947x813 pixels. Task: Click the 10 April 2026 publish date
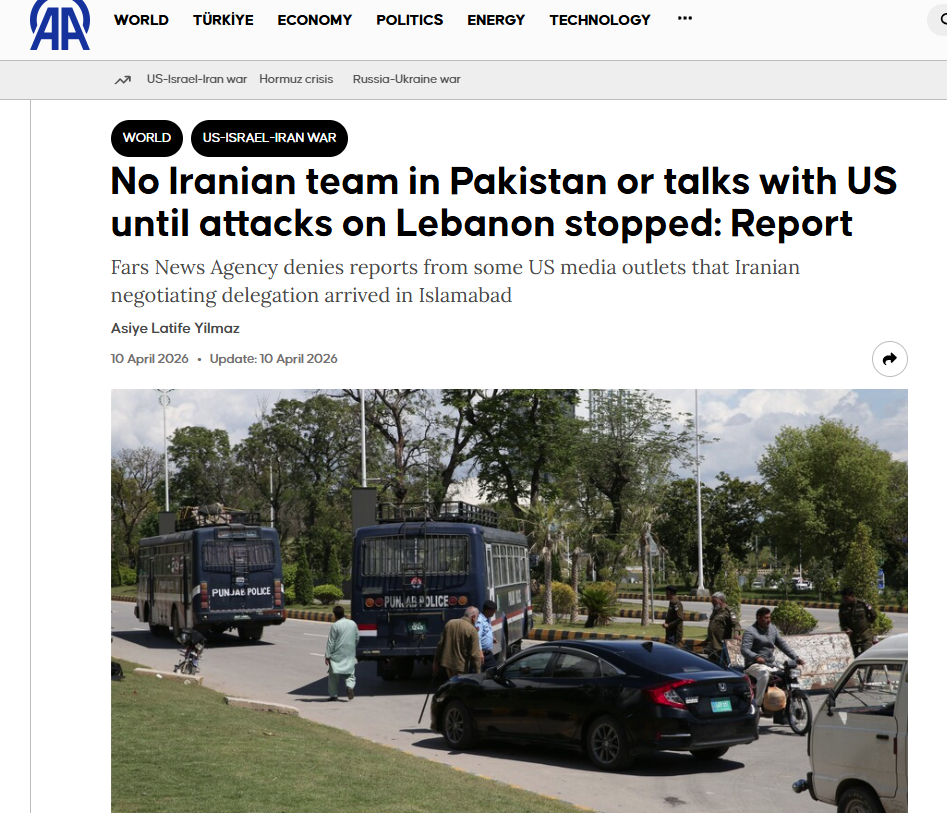[149, 359]
